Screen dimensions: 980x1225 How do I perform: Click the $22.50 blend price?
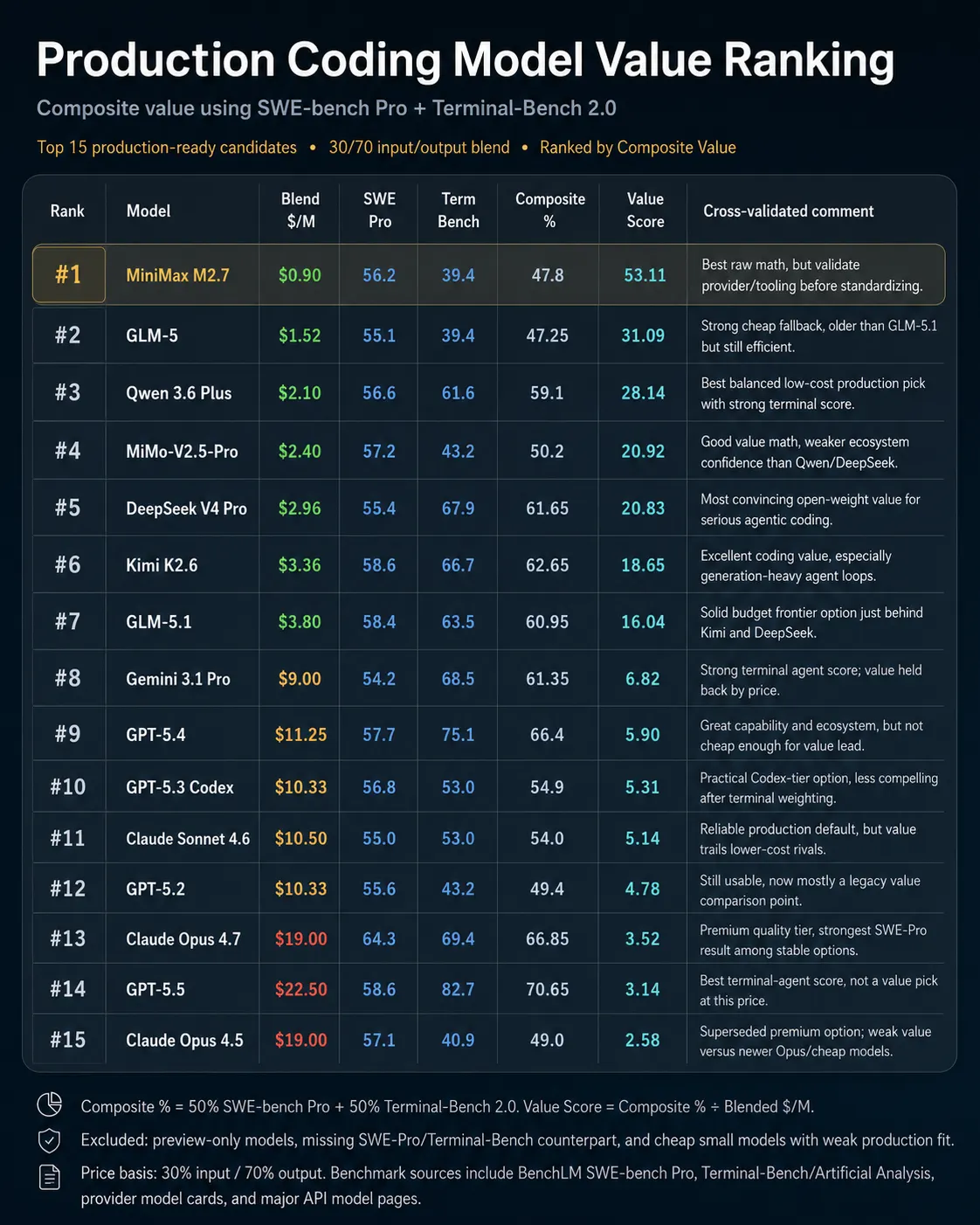(300, 990)
